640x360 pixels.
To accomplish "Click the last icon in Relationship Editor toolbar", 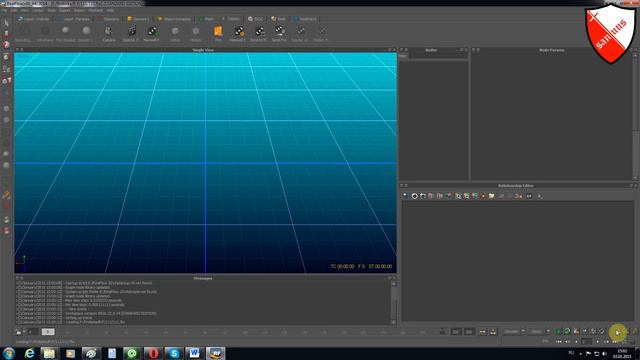I will 540,196.
